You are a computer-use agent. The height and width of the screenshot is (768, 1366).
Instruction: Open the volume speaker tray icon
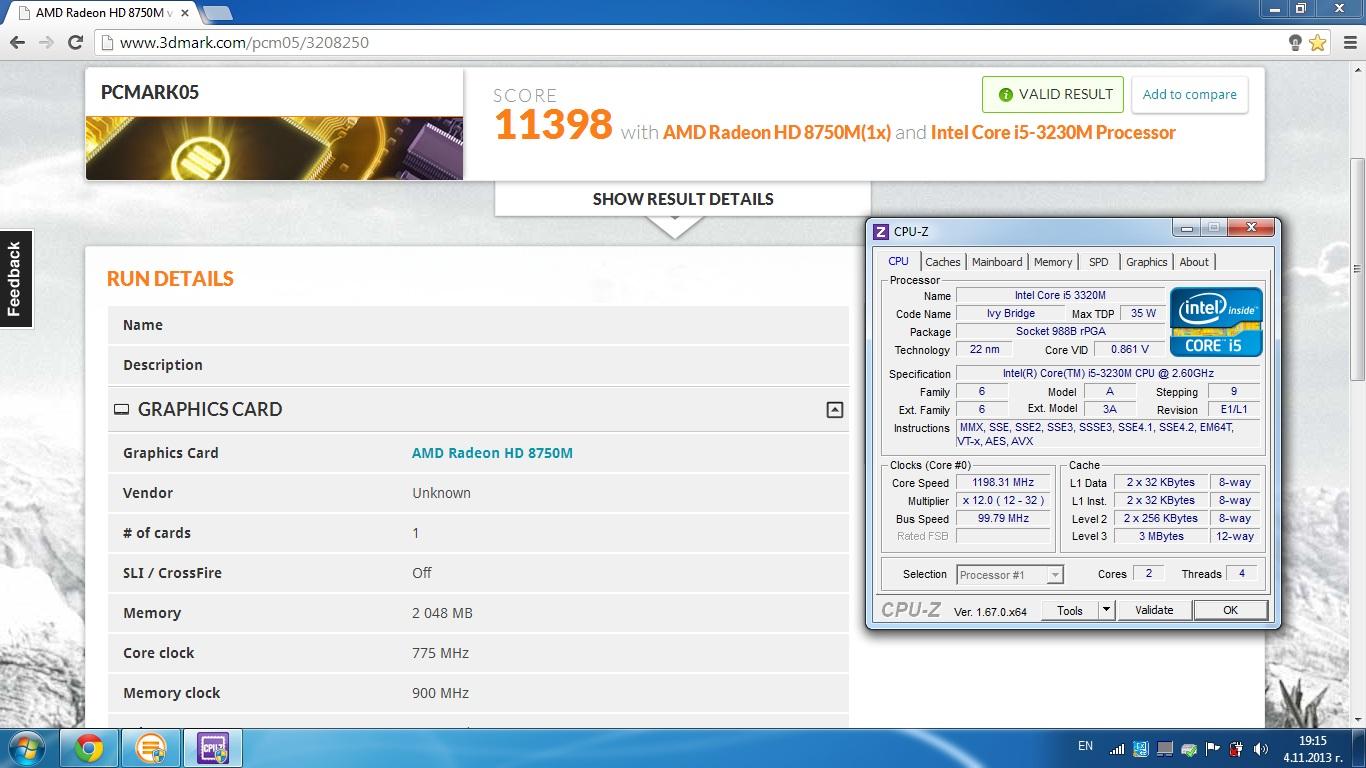point(1261,748)
